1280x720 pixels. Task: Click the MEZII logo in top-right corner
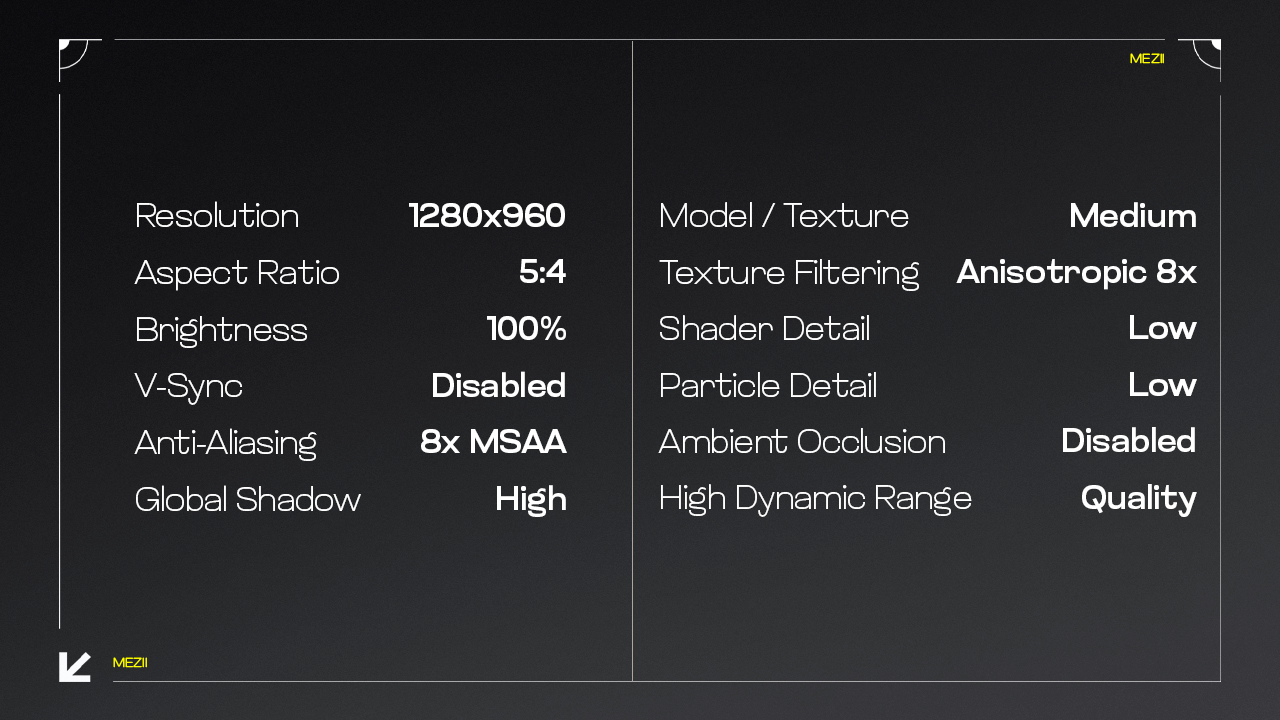(1146, 59)
